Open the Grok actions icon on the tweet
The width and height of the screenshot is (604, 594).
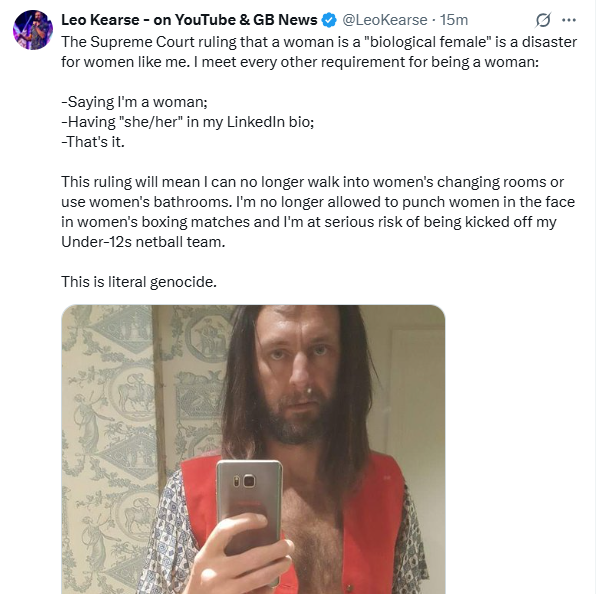544,20
